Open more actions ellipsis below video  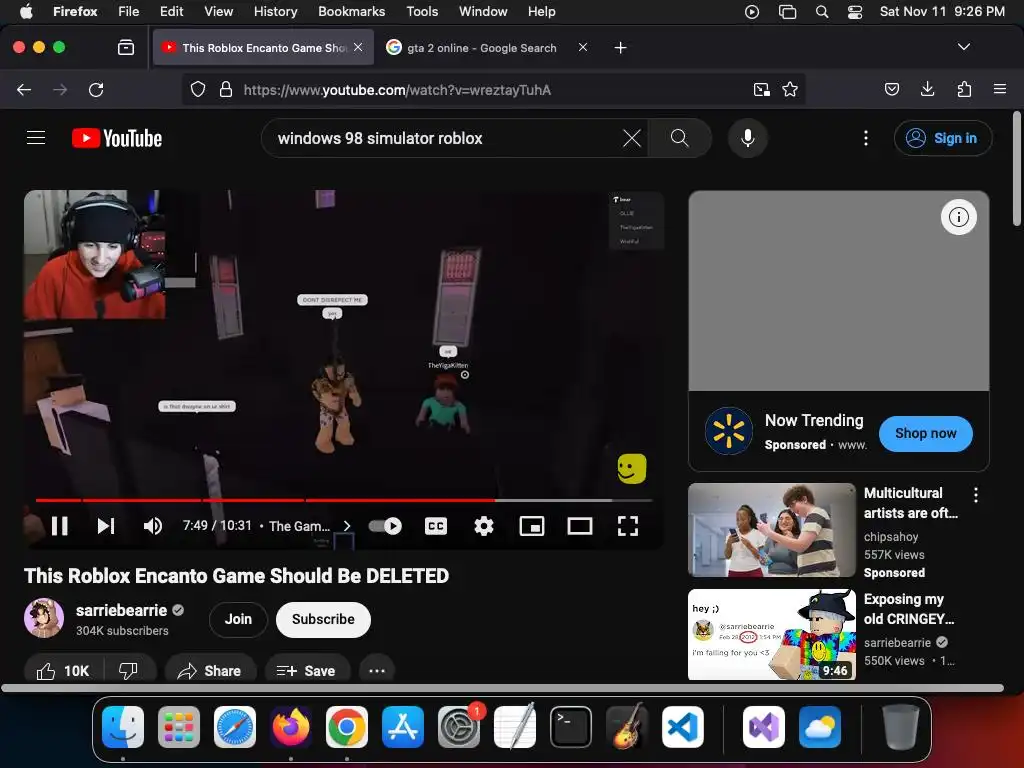click(x=377, y=671)
